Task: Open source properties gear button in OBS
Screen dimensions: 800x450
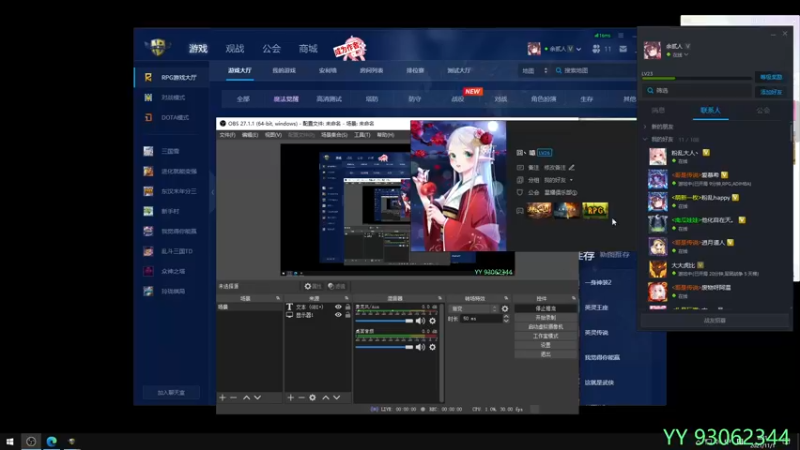Action: [x=313, y=286]
